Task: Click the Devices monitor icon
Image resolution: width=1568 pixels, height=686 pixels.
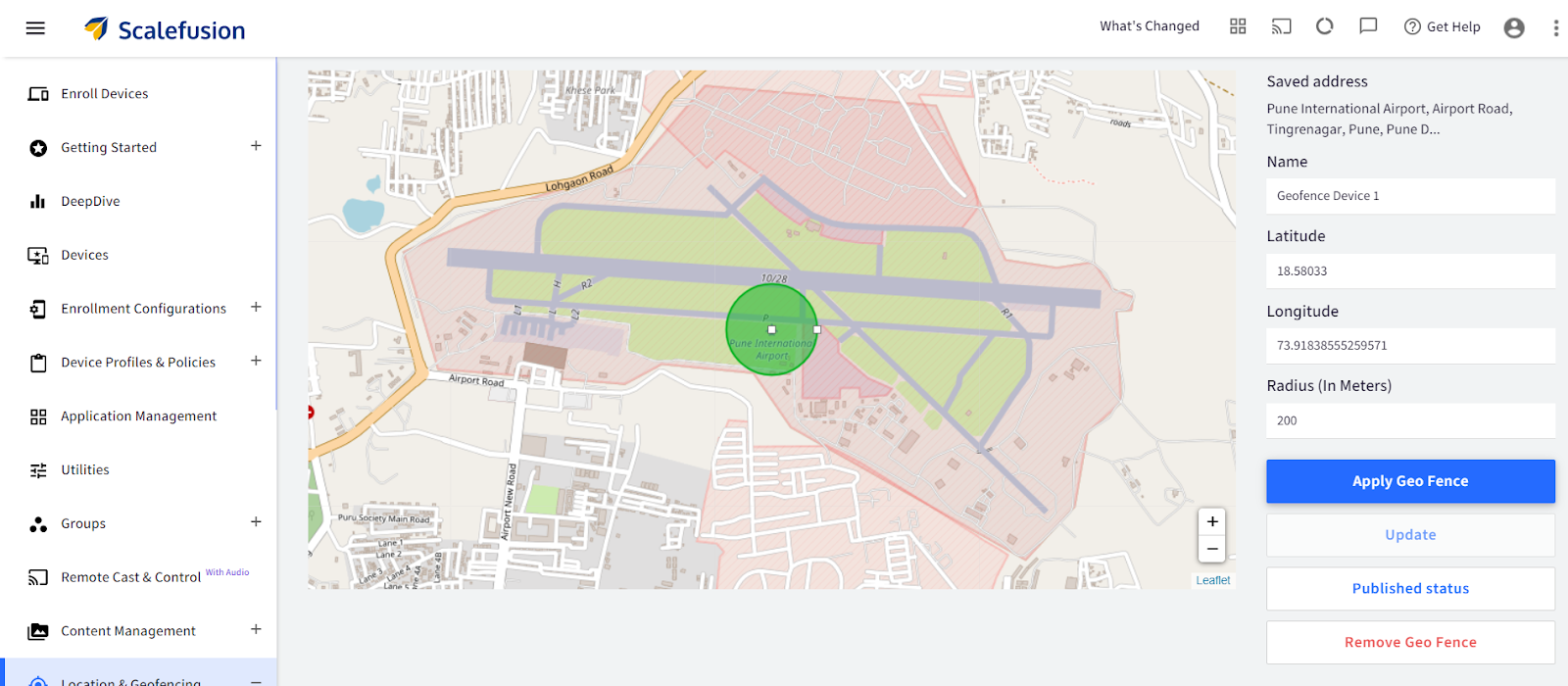Action: [x=38, y=256]
